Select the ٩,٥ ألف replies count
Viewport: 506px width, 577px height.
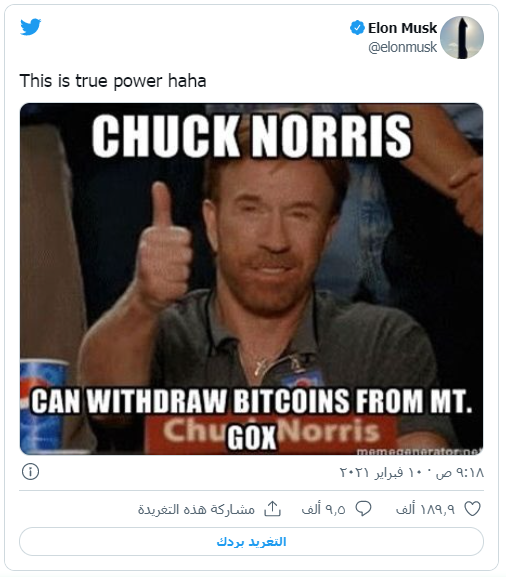[x=323, y=509]
